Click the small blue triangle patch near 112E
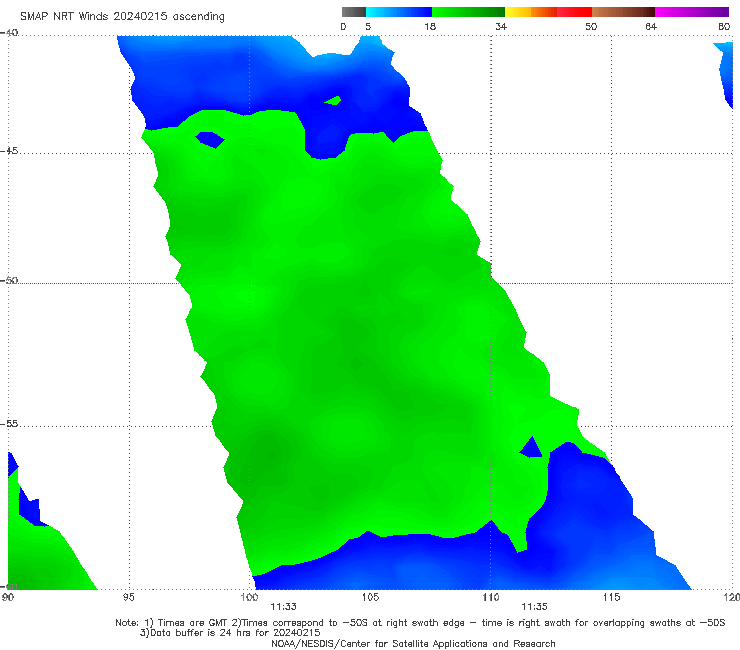The width and height of the screenshot is (740, 650). [x=532, y=449]
